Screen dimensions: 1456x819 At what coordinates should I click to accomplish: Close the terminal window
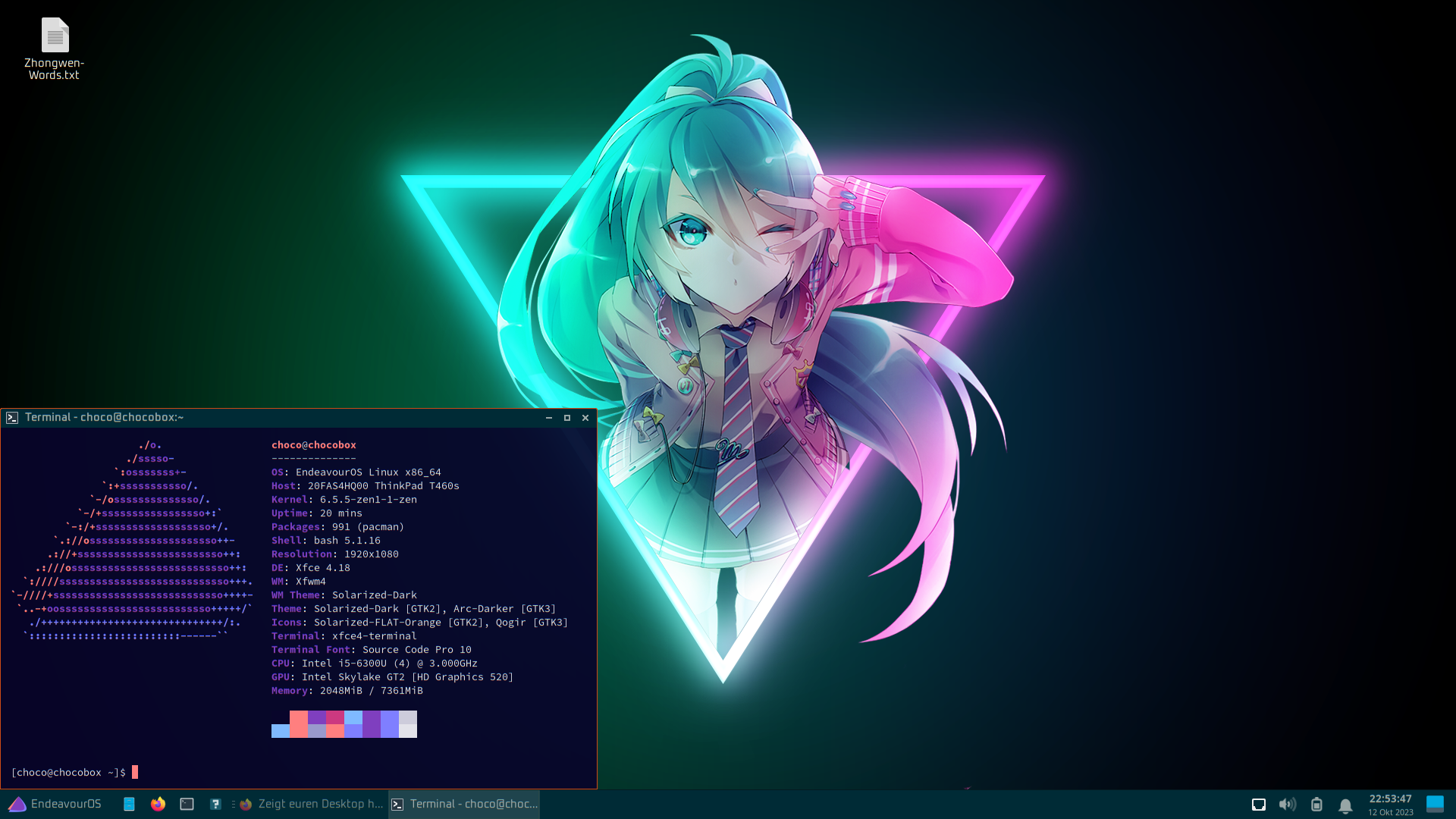click(x=585, y=418)
